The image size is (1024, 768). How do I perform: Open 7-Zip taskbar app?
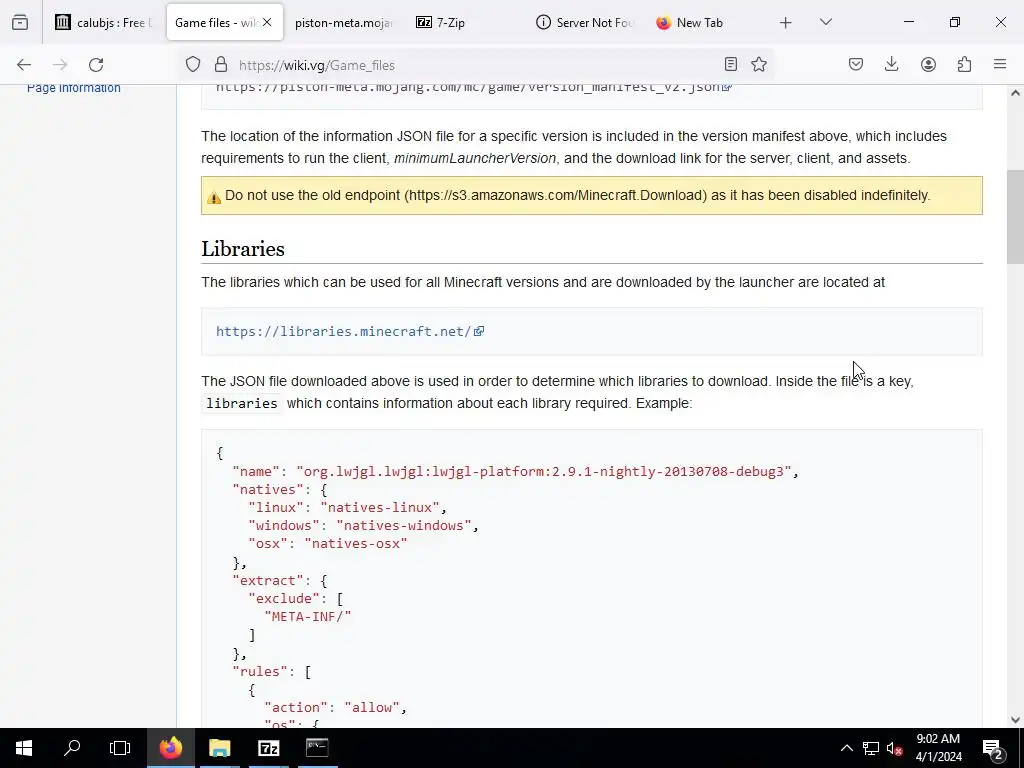[268, 748]
